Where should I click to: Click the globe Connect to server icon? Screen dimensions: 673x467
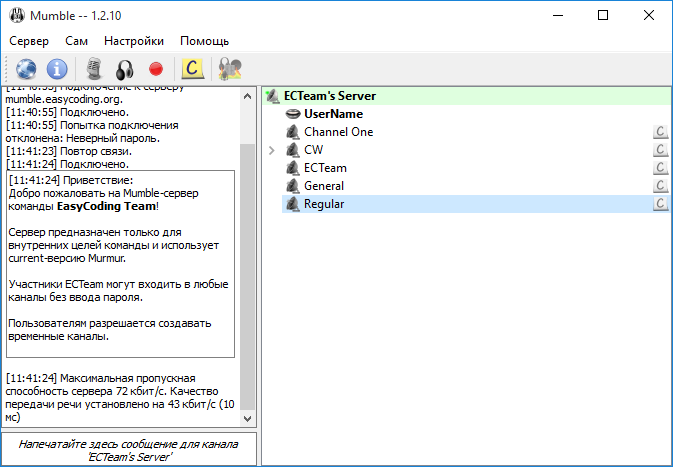(26, 69)
